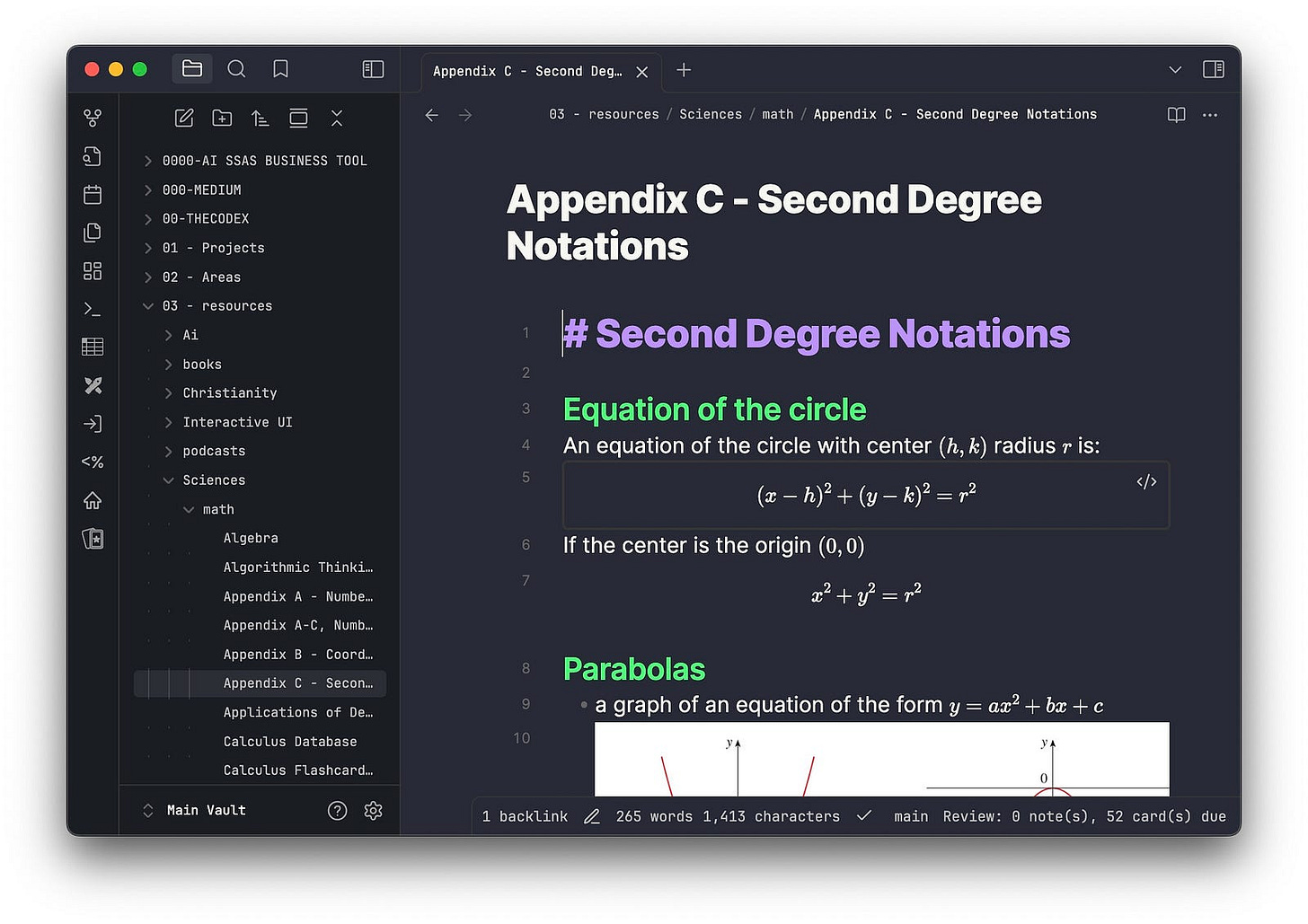1308x924 pixels.
Task: Click the math breadcrumb
Action: (x=778, y=115)
